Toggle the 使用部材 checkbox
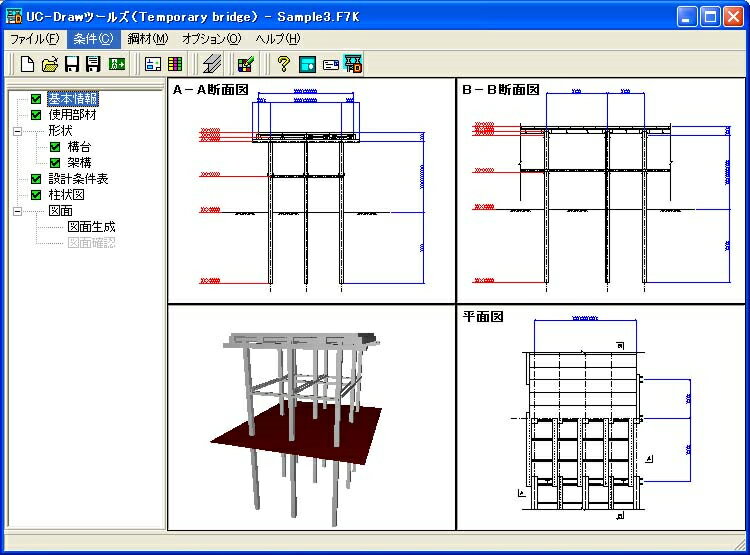The image size is (750, 555). tap(37, 115)
